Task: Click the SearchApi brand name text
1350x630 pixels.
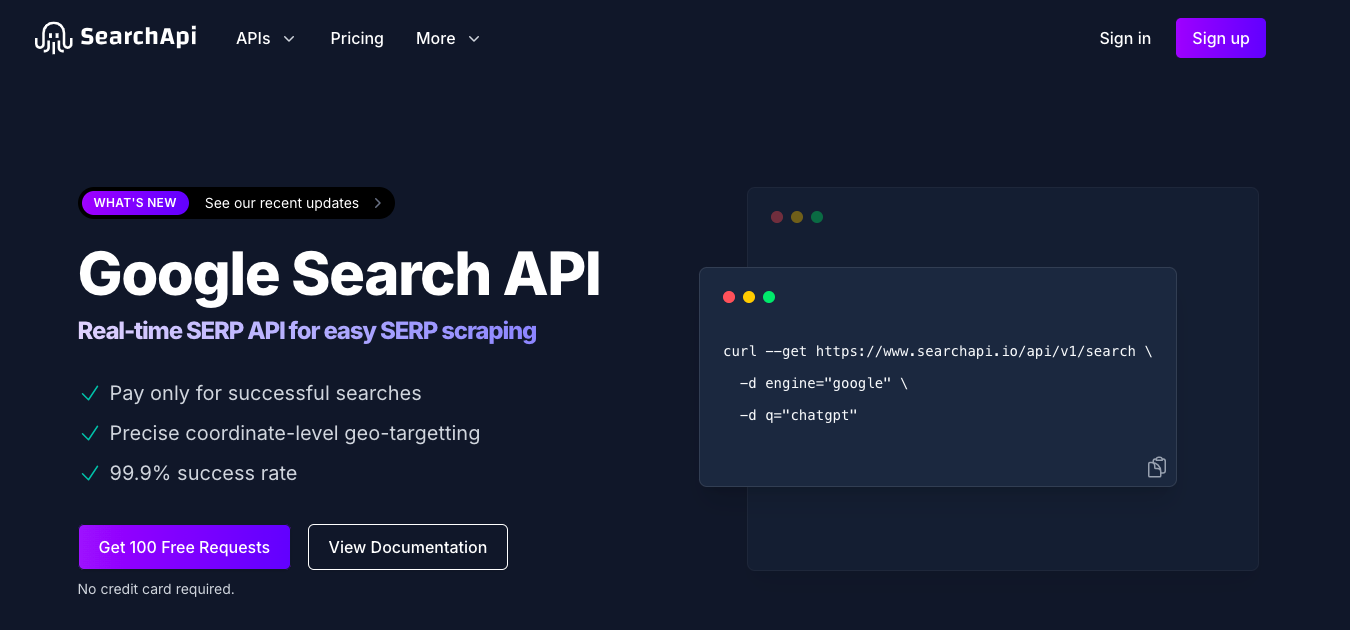Action: click(x=138, y=37)
